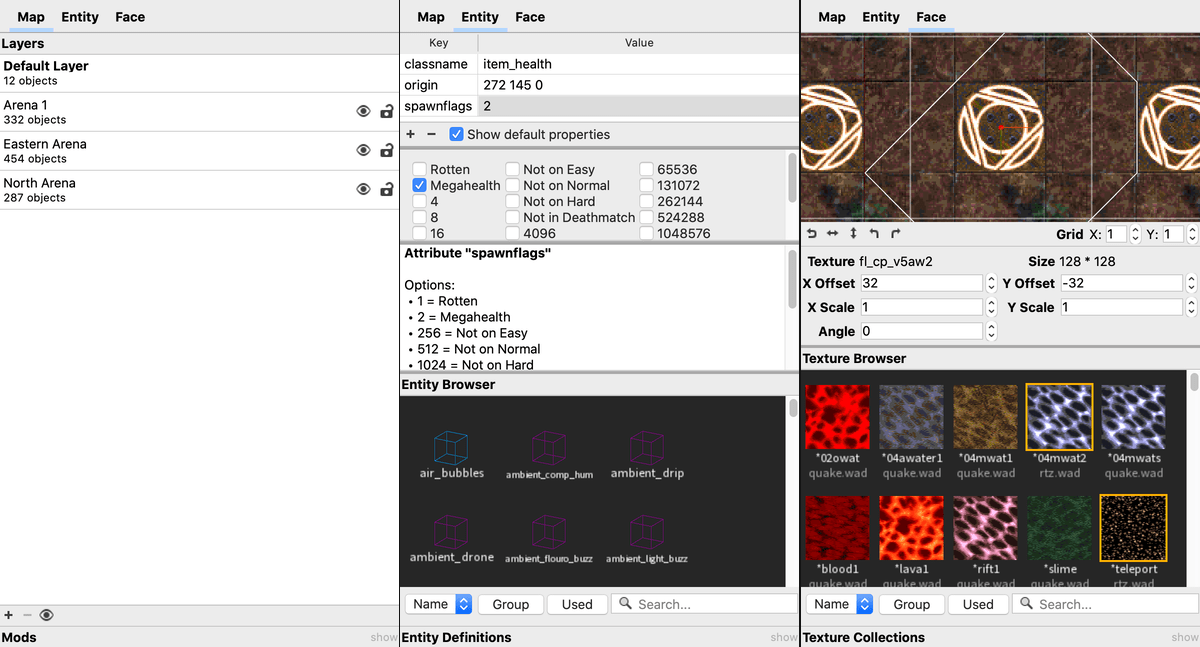Uncheck the Megahealth spawnflag
This screenshot has height=647, width=1200.
[x=420, y=185]
